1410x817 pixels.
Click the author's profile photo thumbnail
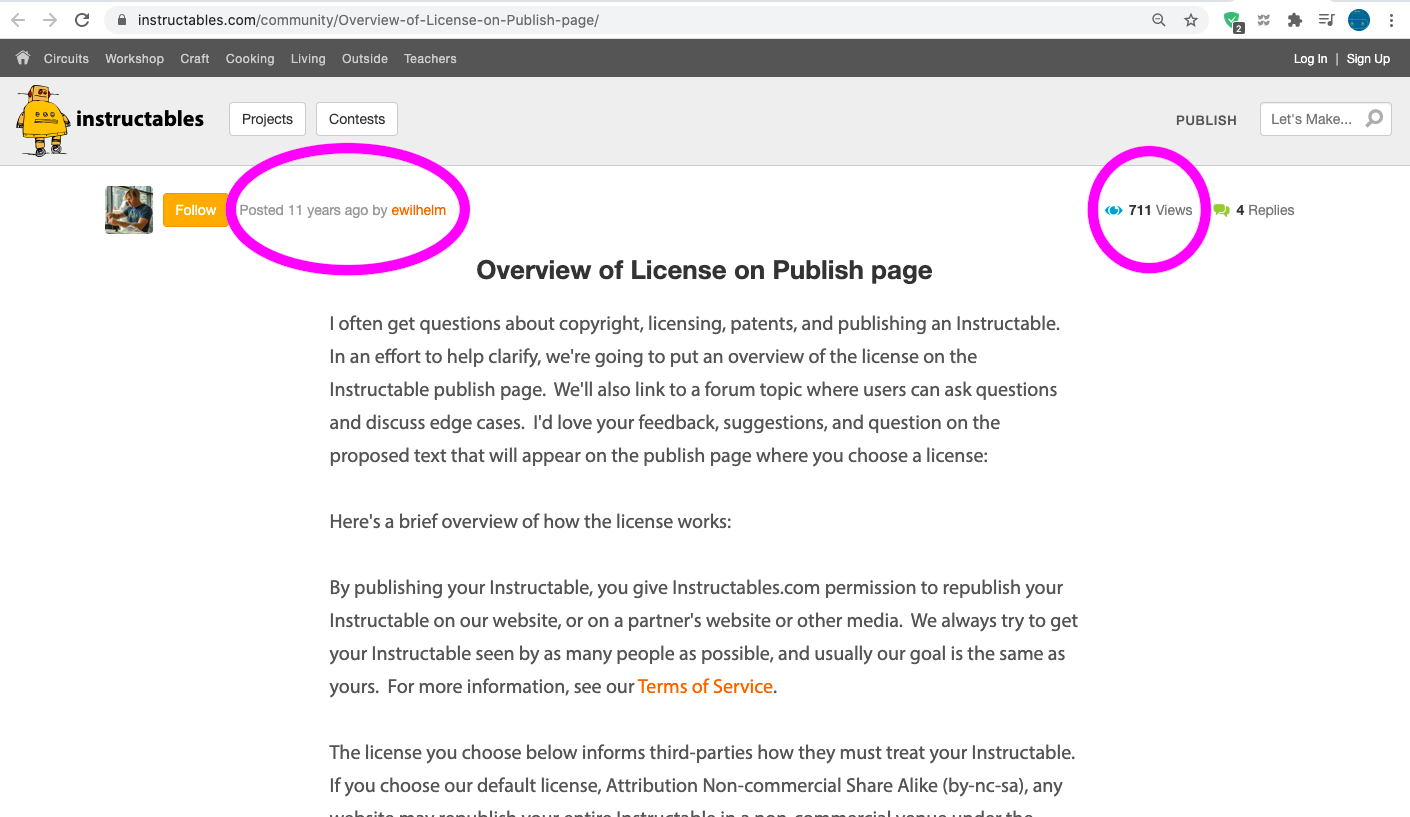click(129, 210)
